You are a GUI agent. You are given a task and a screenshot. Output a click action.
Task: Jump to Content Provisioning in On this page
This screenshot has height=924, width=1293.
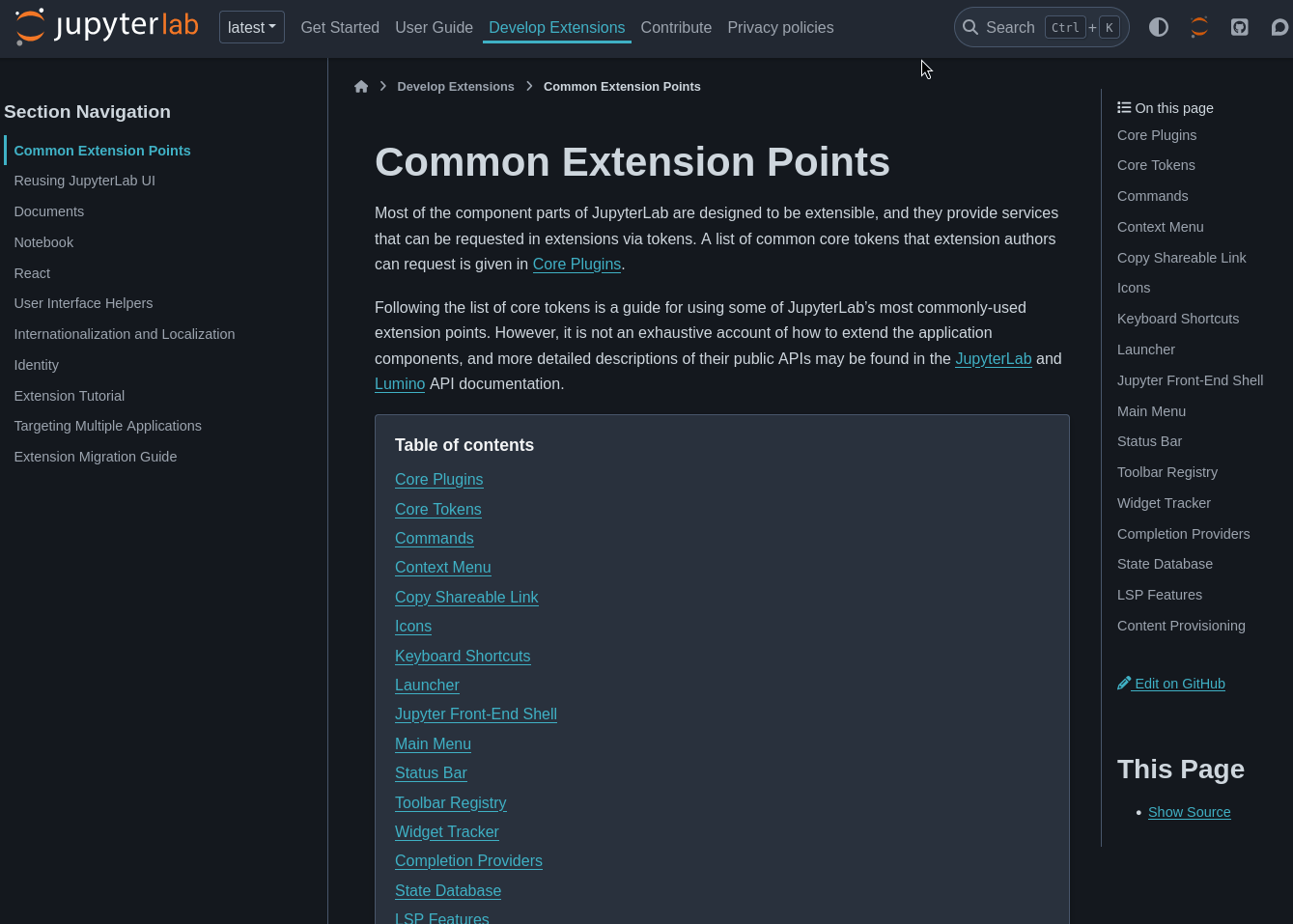(1181, 626)
